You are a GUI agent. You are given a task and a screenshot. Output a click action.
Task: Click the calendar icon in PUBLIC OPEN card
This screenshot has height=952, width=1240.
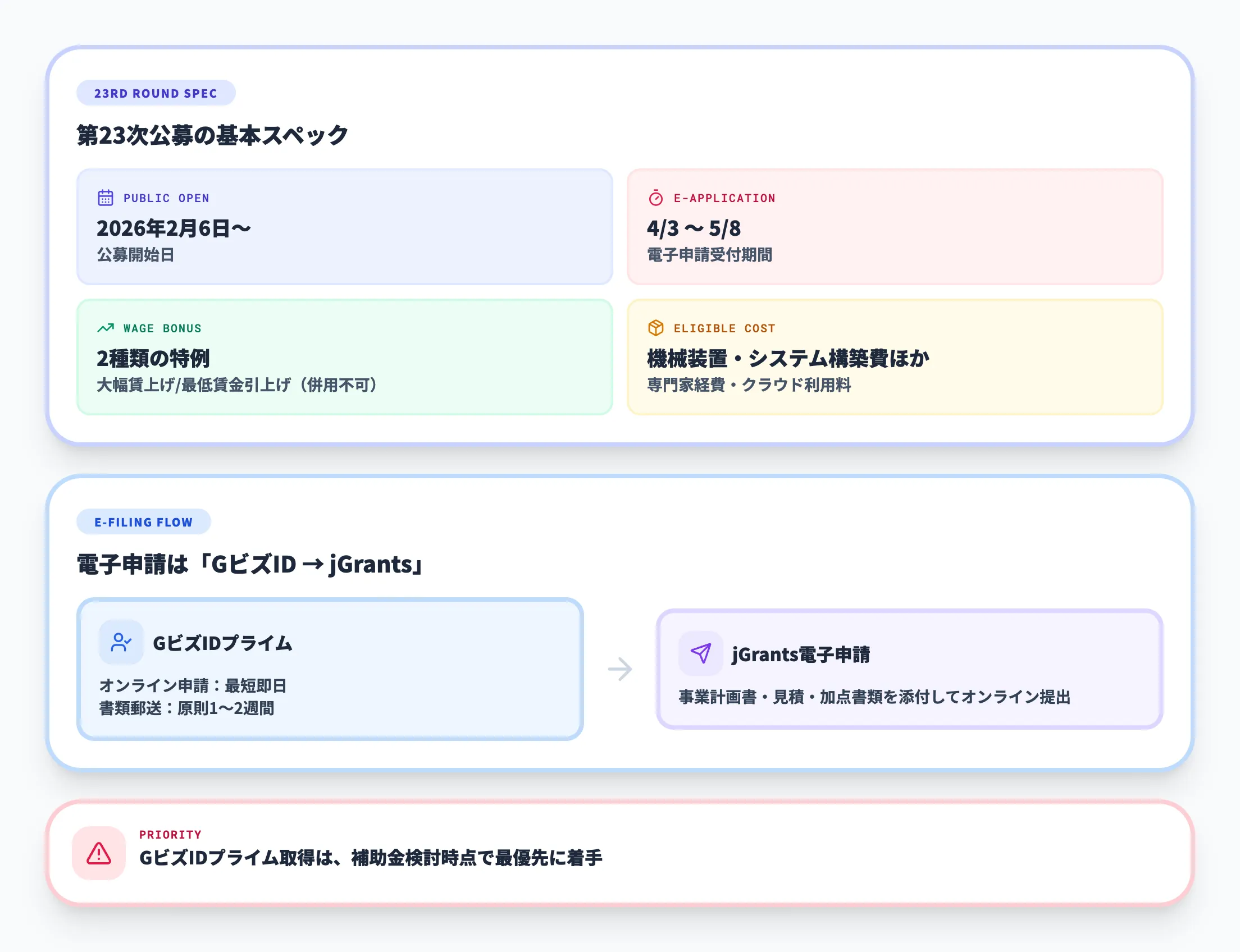click(x=105, y=198)
